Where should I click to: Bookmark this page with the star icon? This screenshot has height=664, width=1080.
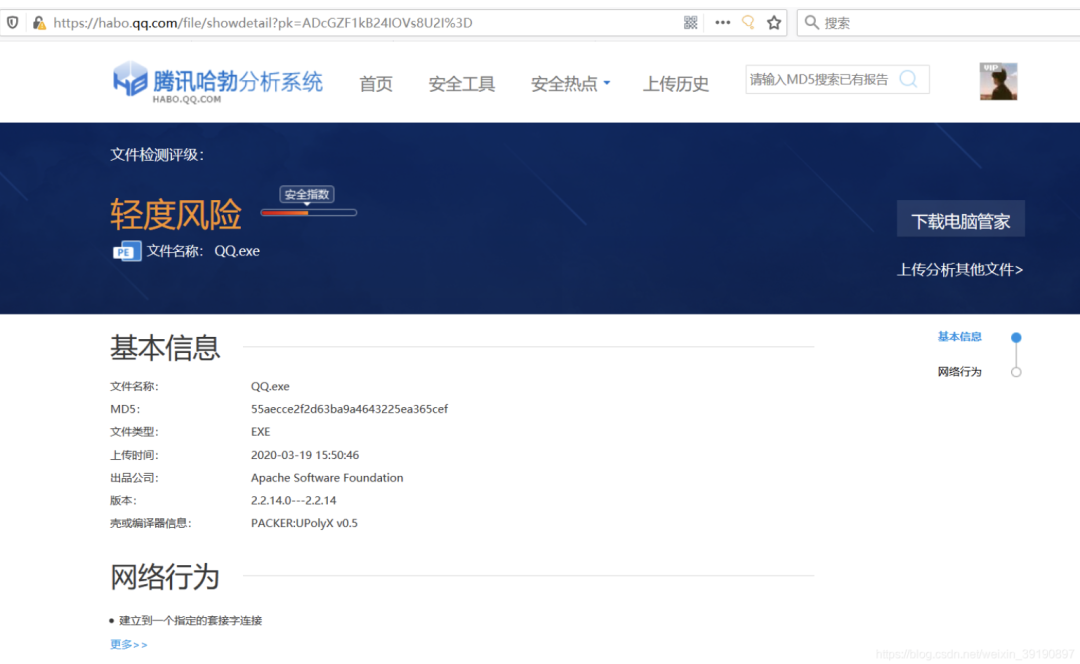click(x=774, y=23)
